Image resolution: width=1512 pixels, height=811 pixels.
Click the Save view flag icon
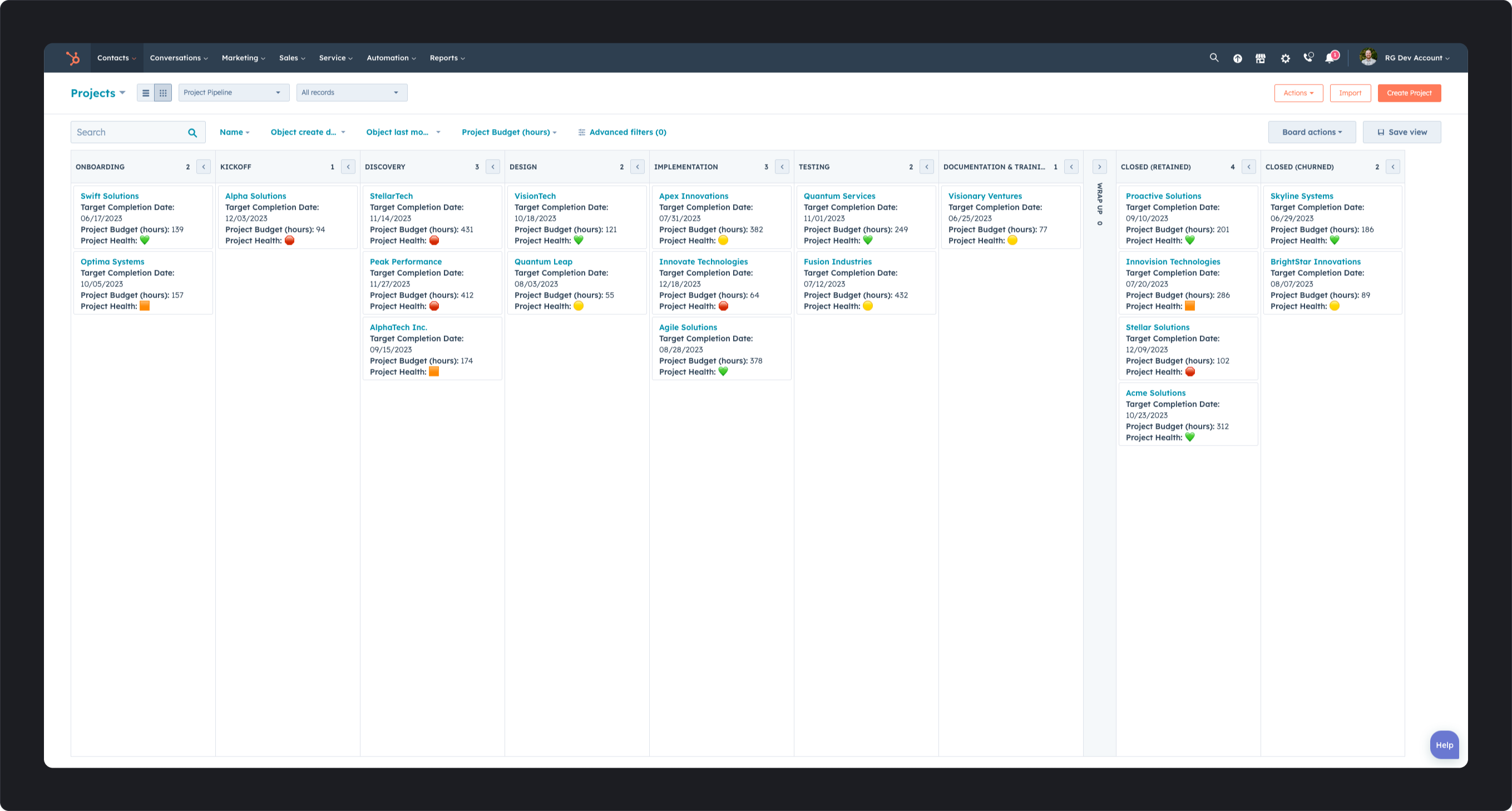[1381, 131]
